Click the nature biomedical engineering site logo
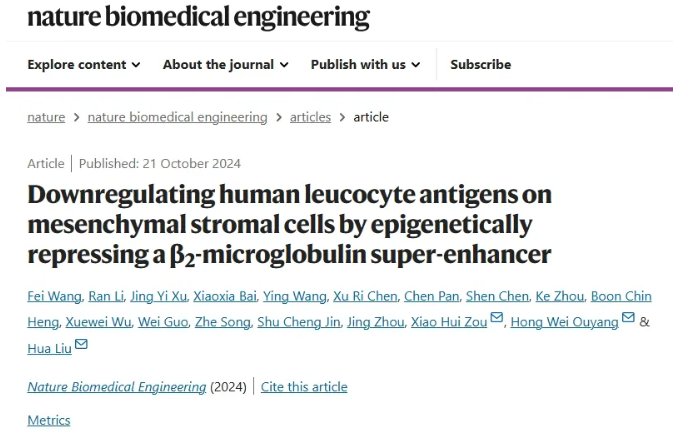The height and width of the screenshot is (435, 693). pos(198,17)
